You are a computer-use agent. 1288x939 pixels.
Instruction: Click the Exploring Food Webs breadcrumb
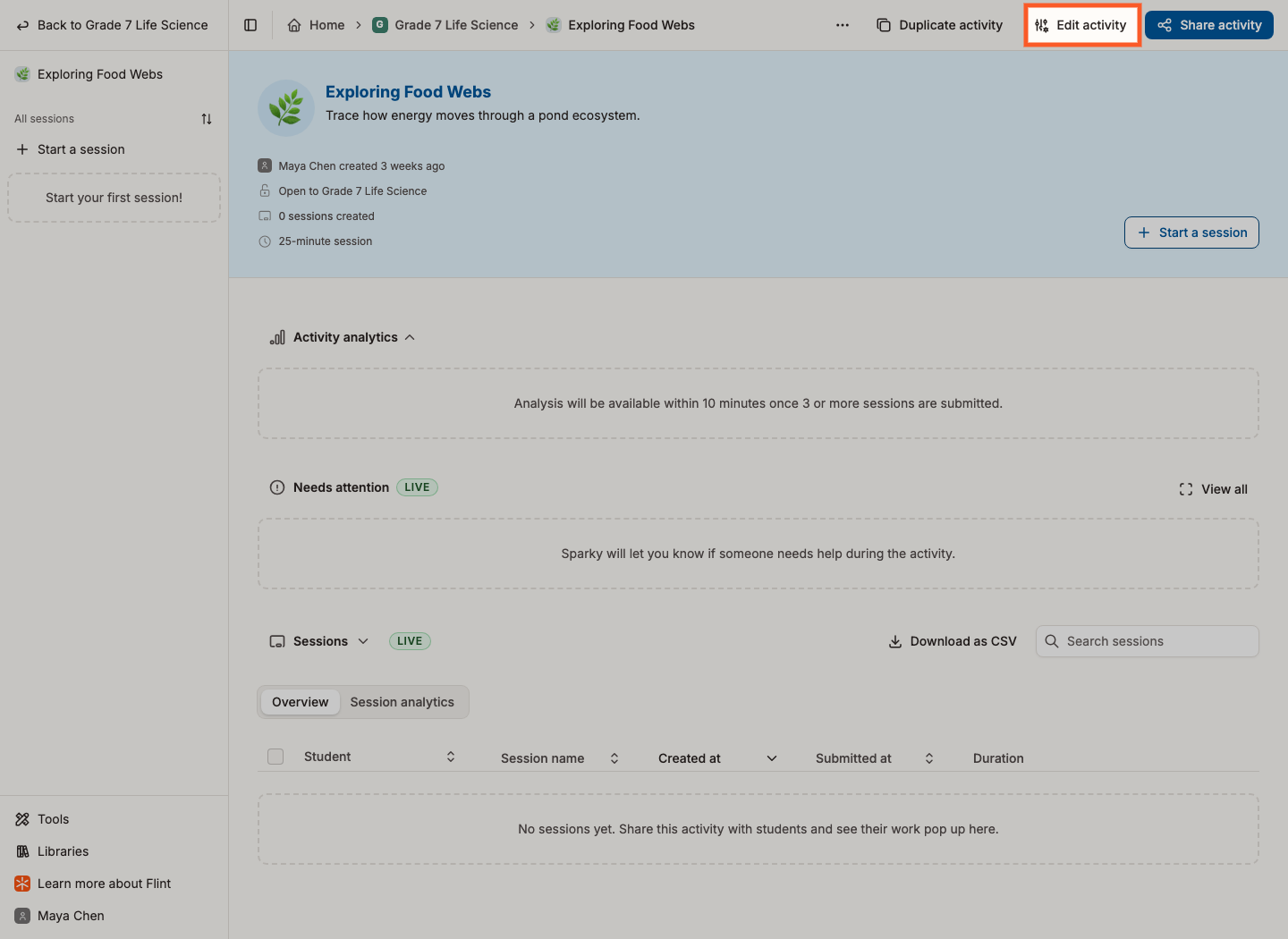[621, 25]
